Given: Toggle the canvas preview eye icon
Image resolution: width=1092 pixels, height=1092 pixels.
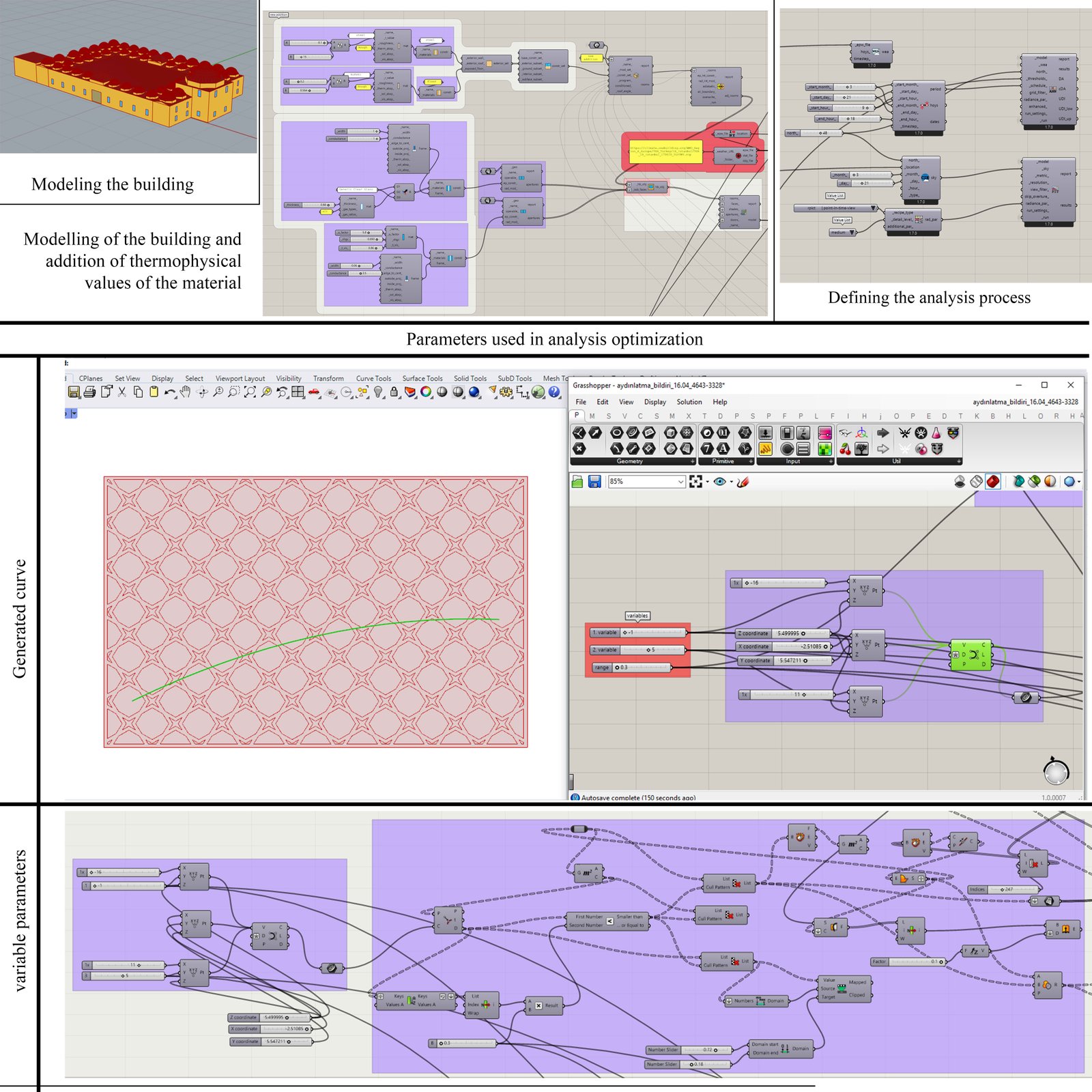Looking at the screenshot, I should (719, 482).
